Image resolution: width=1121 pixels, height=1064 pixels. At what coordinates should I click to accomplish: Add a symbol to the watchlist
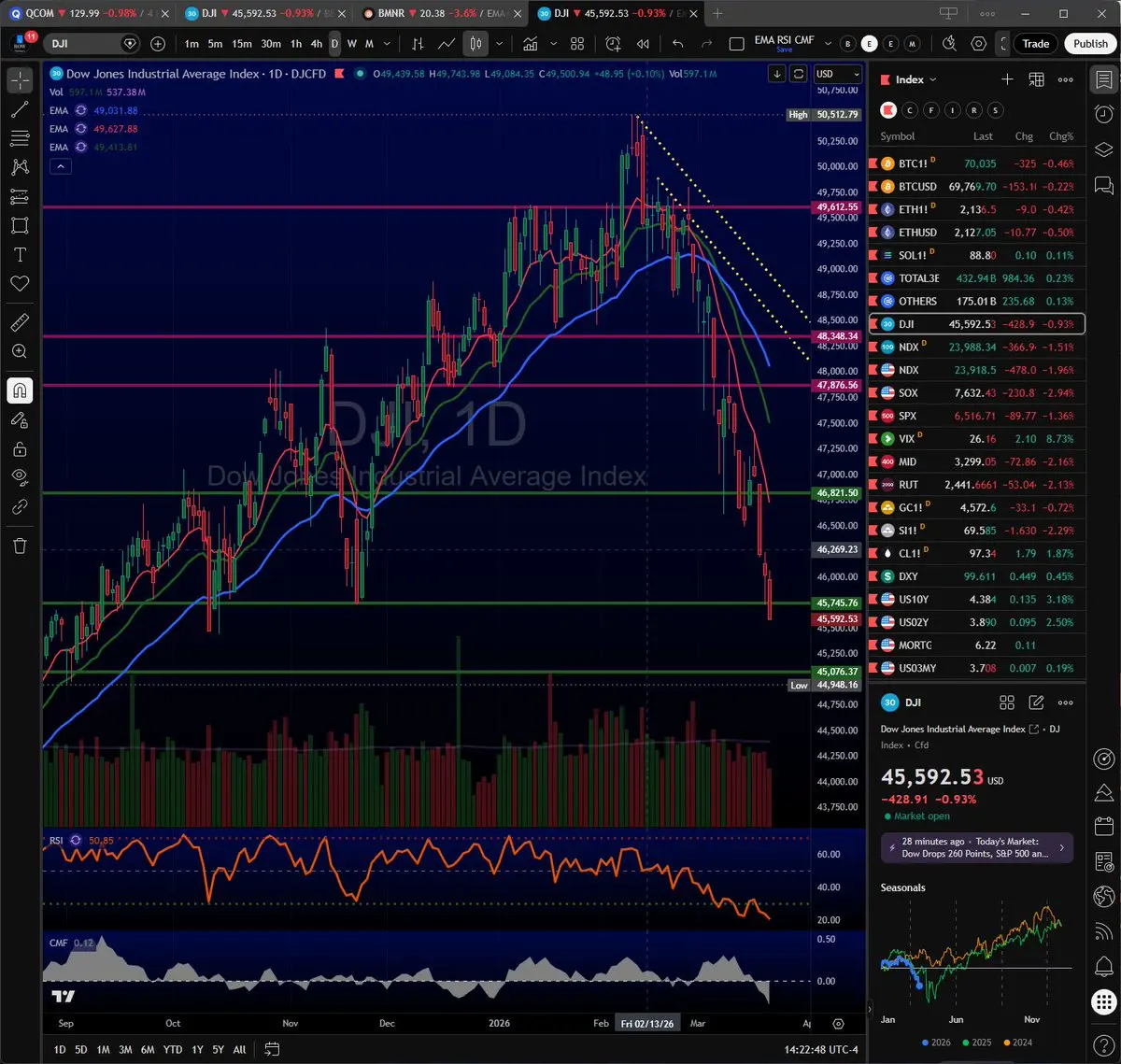[1007, 79]
